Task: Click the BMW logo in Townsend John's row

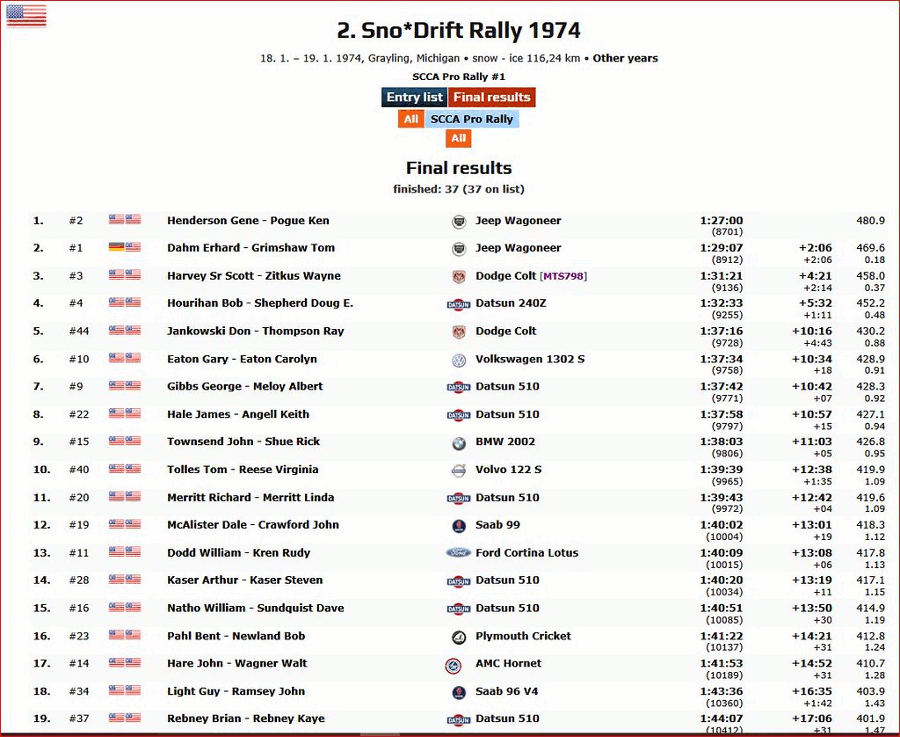Action: pos(459,443)
